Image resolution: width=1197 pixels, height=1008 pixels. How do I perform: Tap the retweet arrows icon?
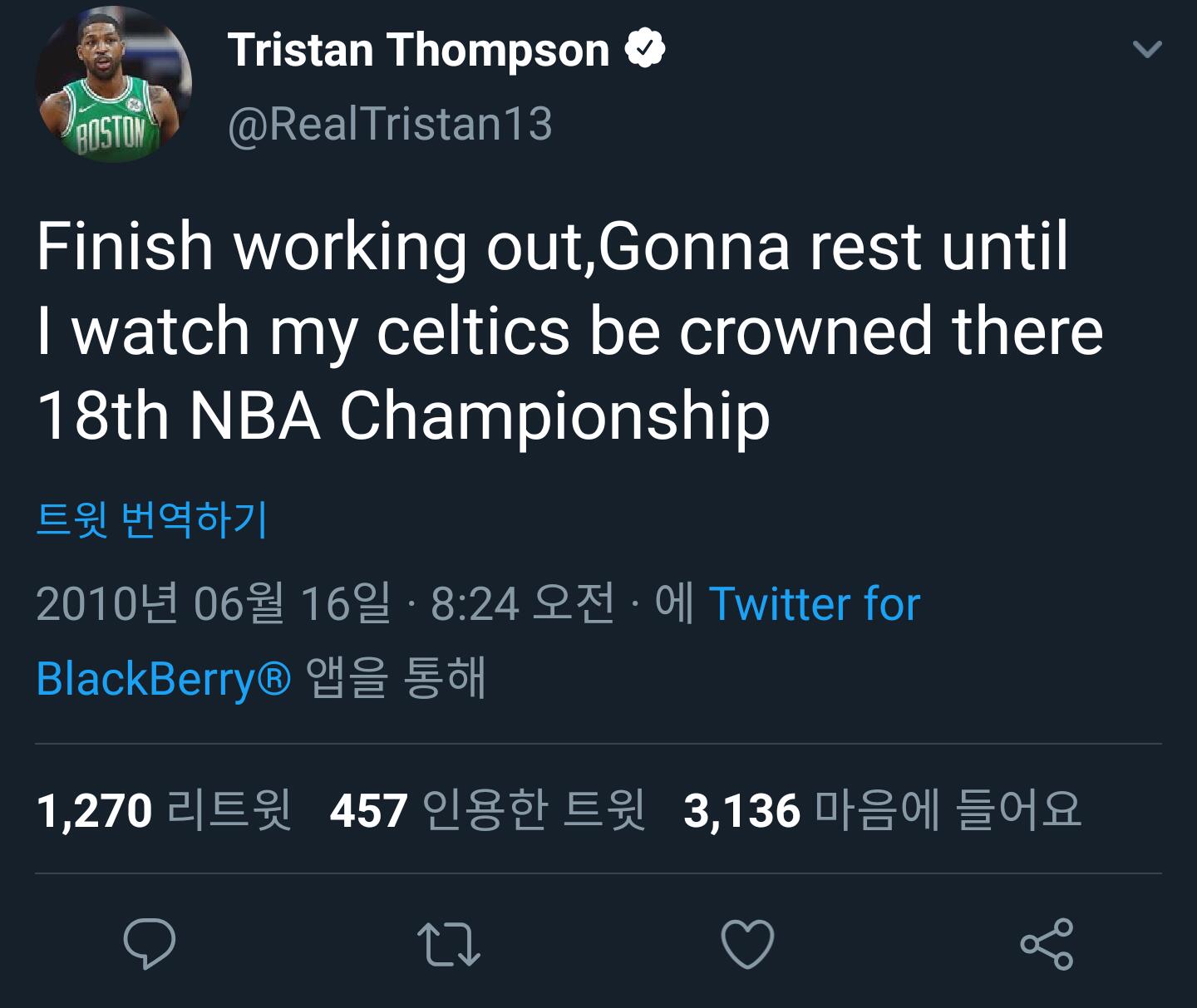tap(448, 944)
